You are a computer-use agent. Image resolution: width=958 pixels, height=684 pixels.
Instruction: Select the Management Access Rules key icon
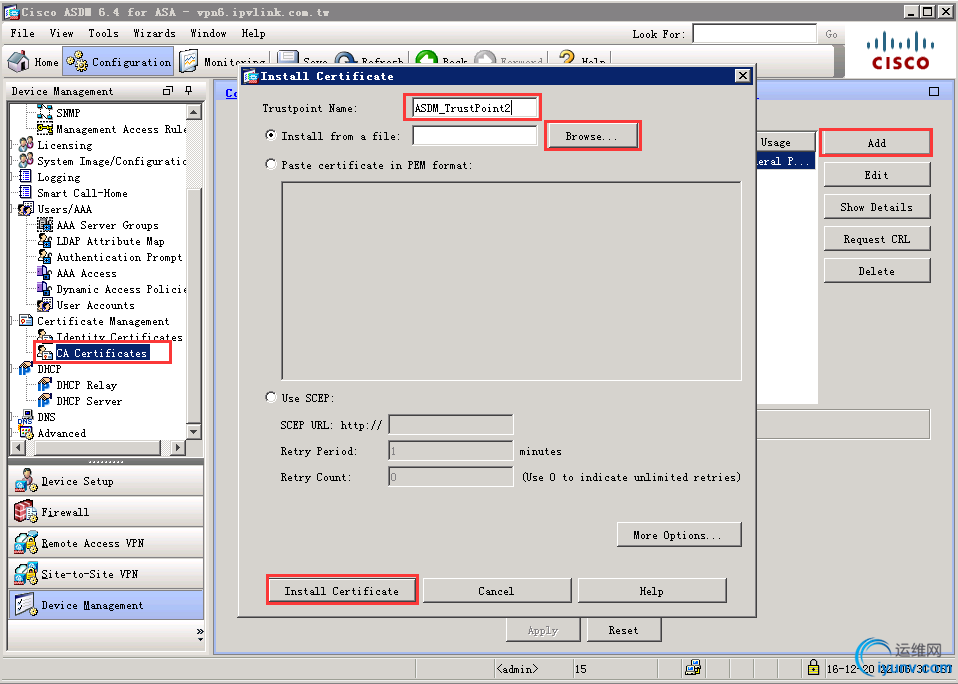coord(45,129)
